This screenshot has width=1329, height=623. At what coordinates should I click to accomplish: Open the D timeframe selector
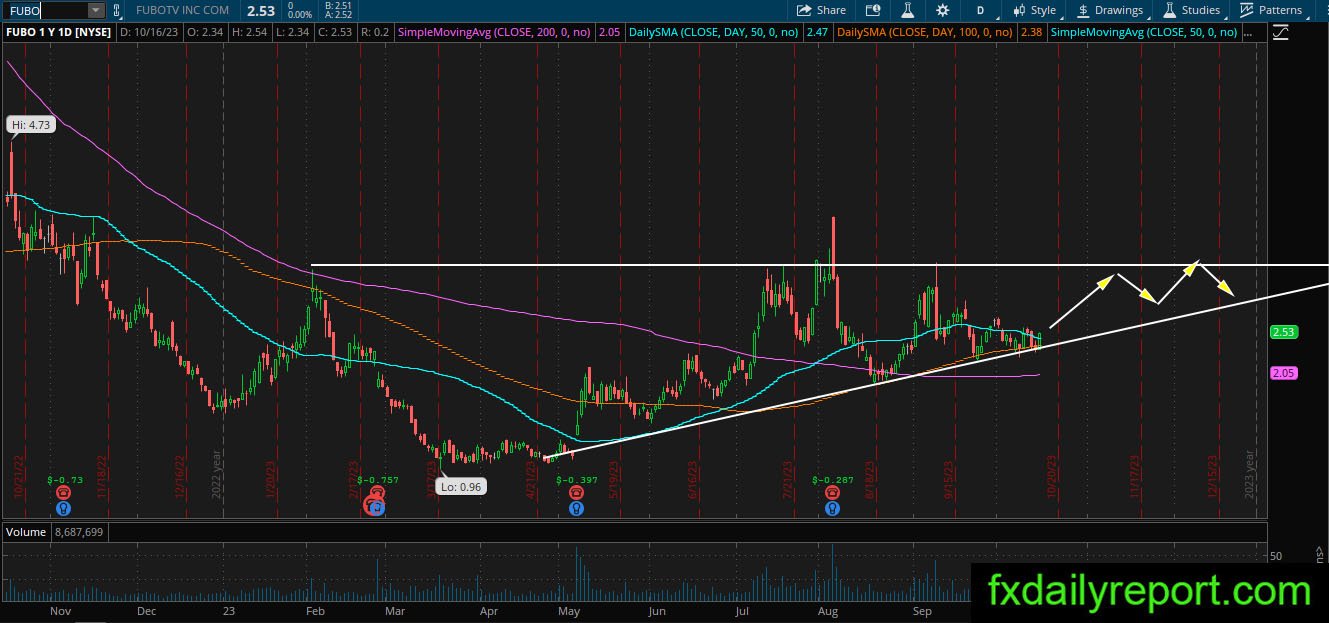(980, 10)
